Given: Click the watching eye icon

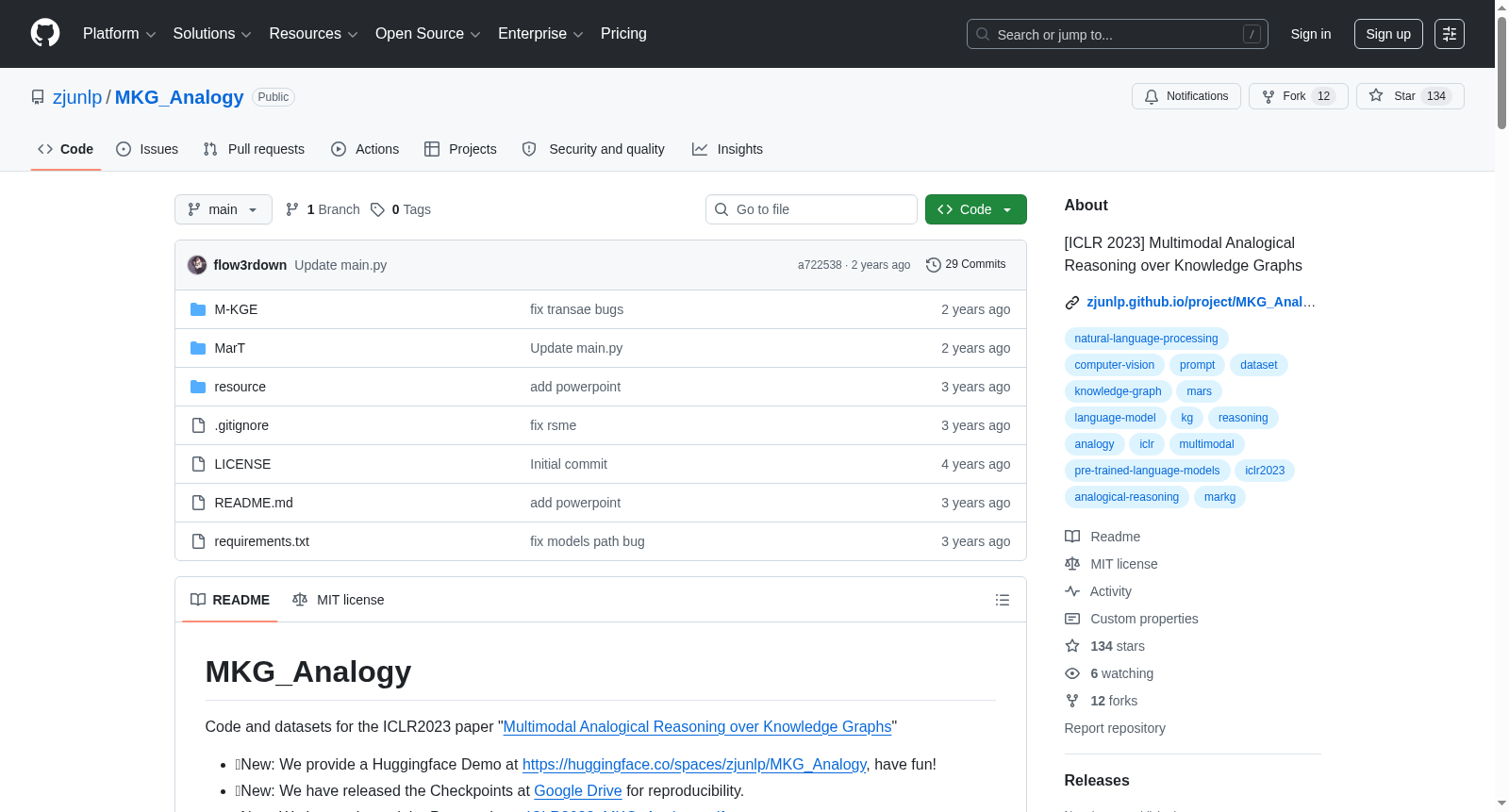Looking at the screenshot, I should 1072,673.
